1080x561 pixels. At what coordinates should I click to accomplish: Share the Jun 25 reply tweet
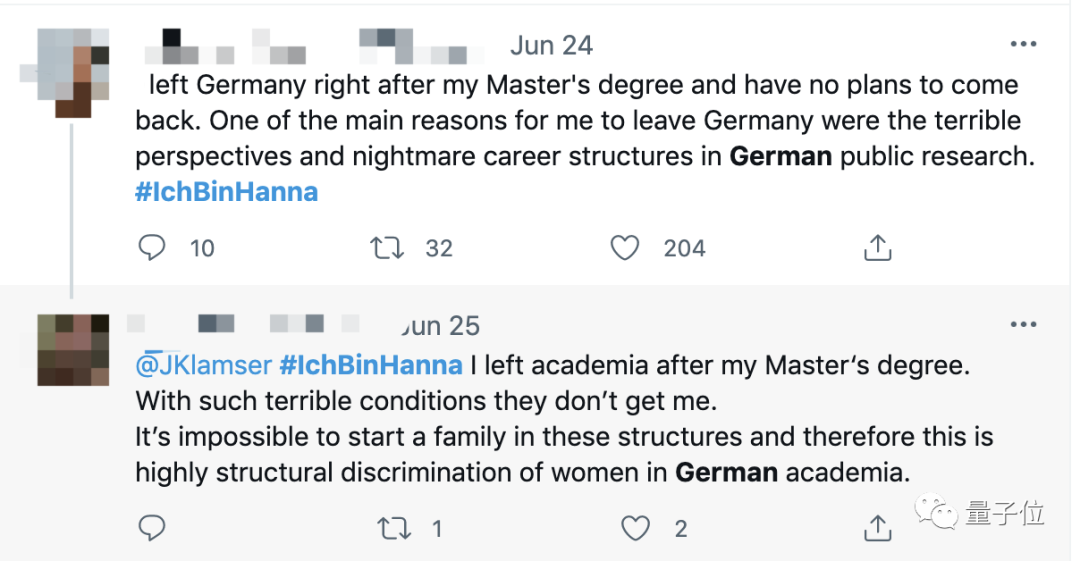point(877,528)
